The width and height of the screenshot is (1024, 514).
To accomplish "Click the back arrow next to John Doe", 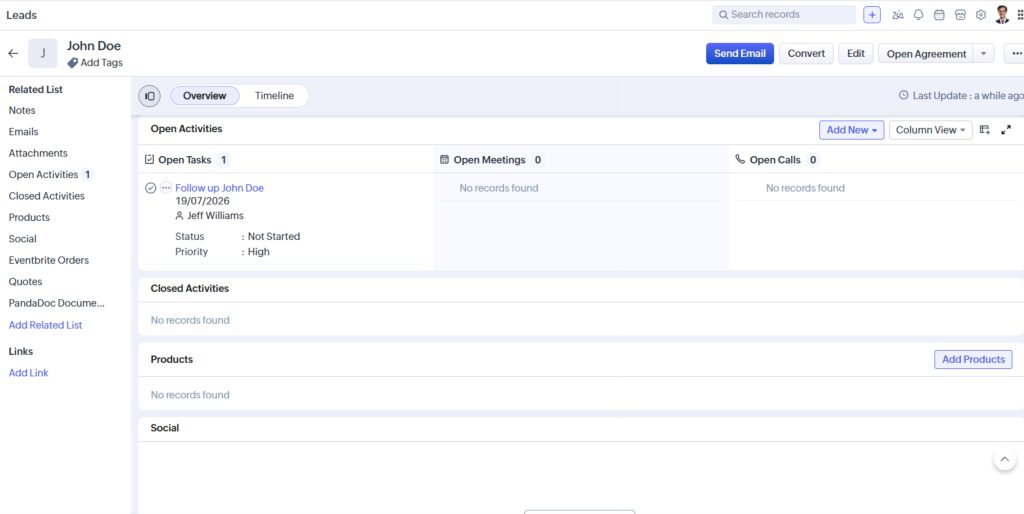I will pos(13,54).
